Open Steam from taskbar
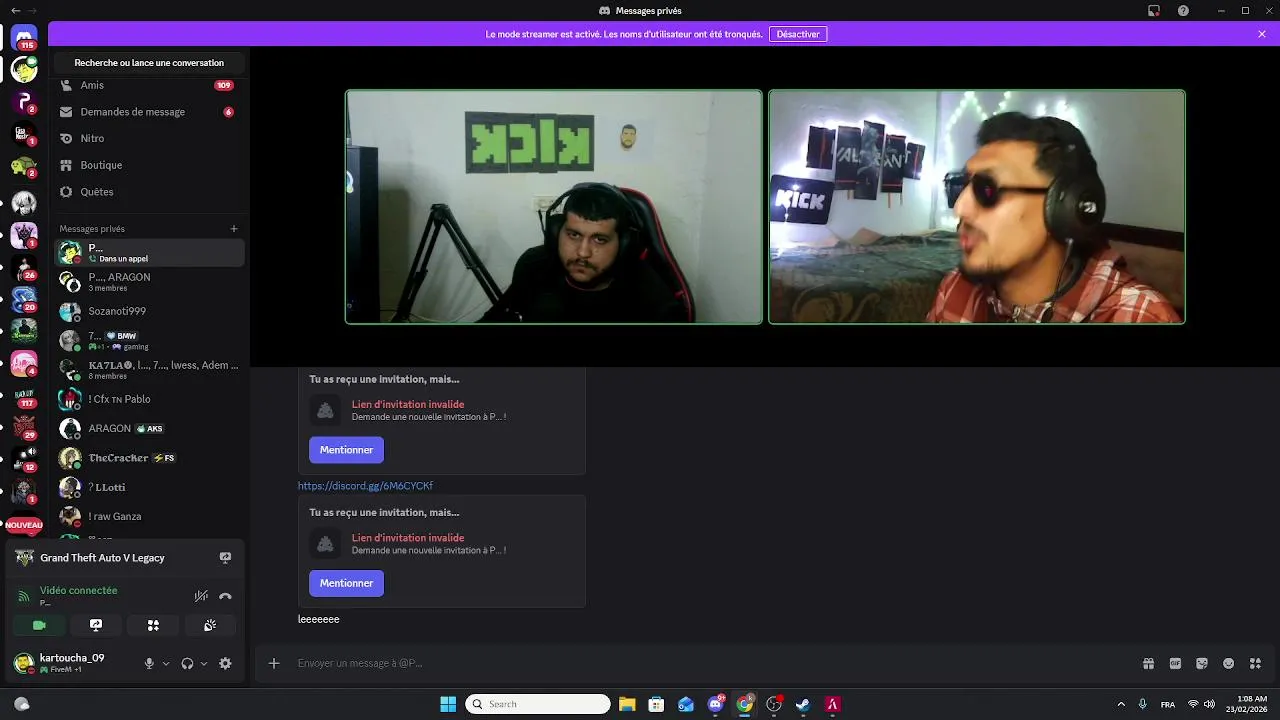Viewport: 1280px width, 720px height. [803, 704]
